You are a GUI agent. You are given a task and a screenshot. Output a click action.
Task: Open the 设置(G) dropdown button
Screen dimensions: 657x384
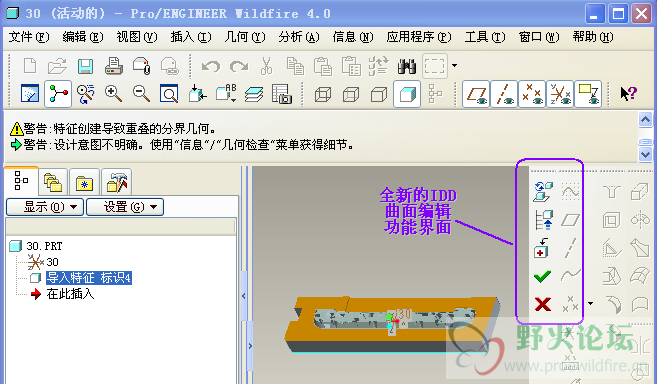point(125,207)
